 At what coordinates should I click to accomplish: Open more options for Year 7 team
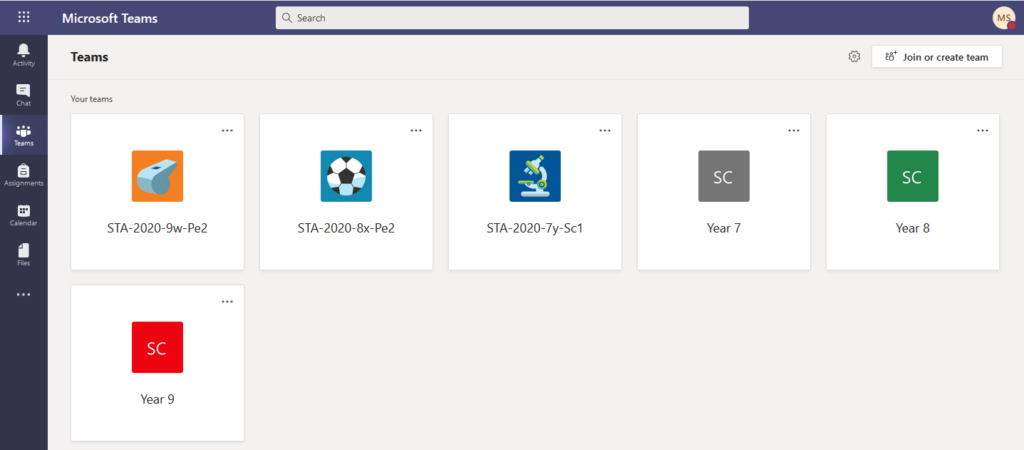tap(793, 131)
